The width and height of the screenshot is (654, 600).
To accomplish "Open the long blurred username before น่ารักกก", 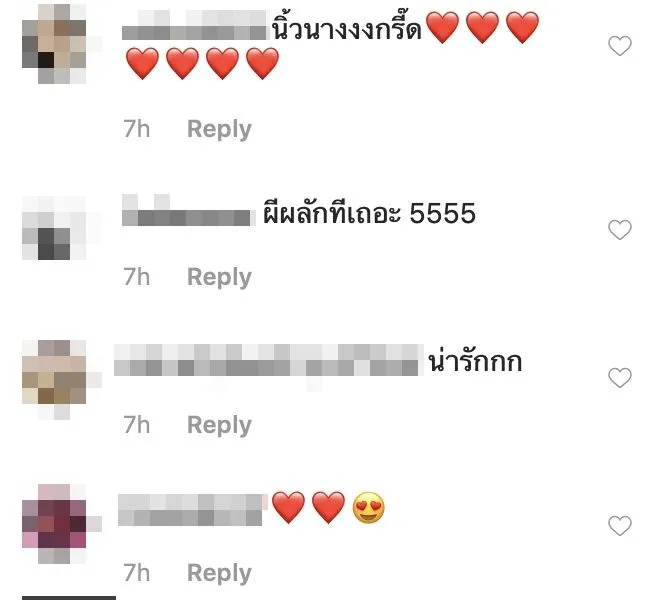I will [x=269, y=360].
